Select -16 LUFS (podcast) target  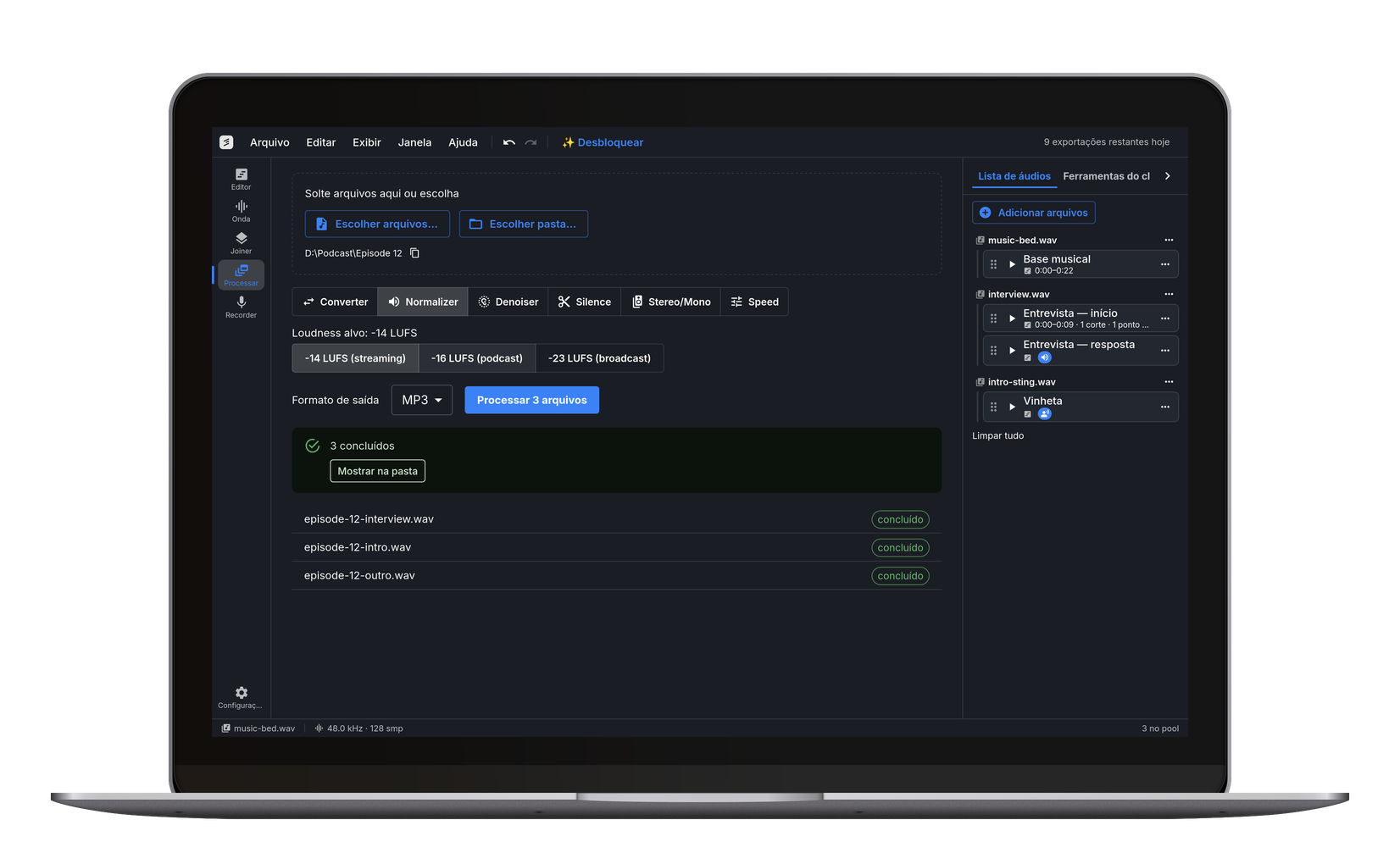pyautogui.click(x=477, y=358)
